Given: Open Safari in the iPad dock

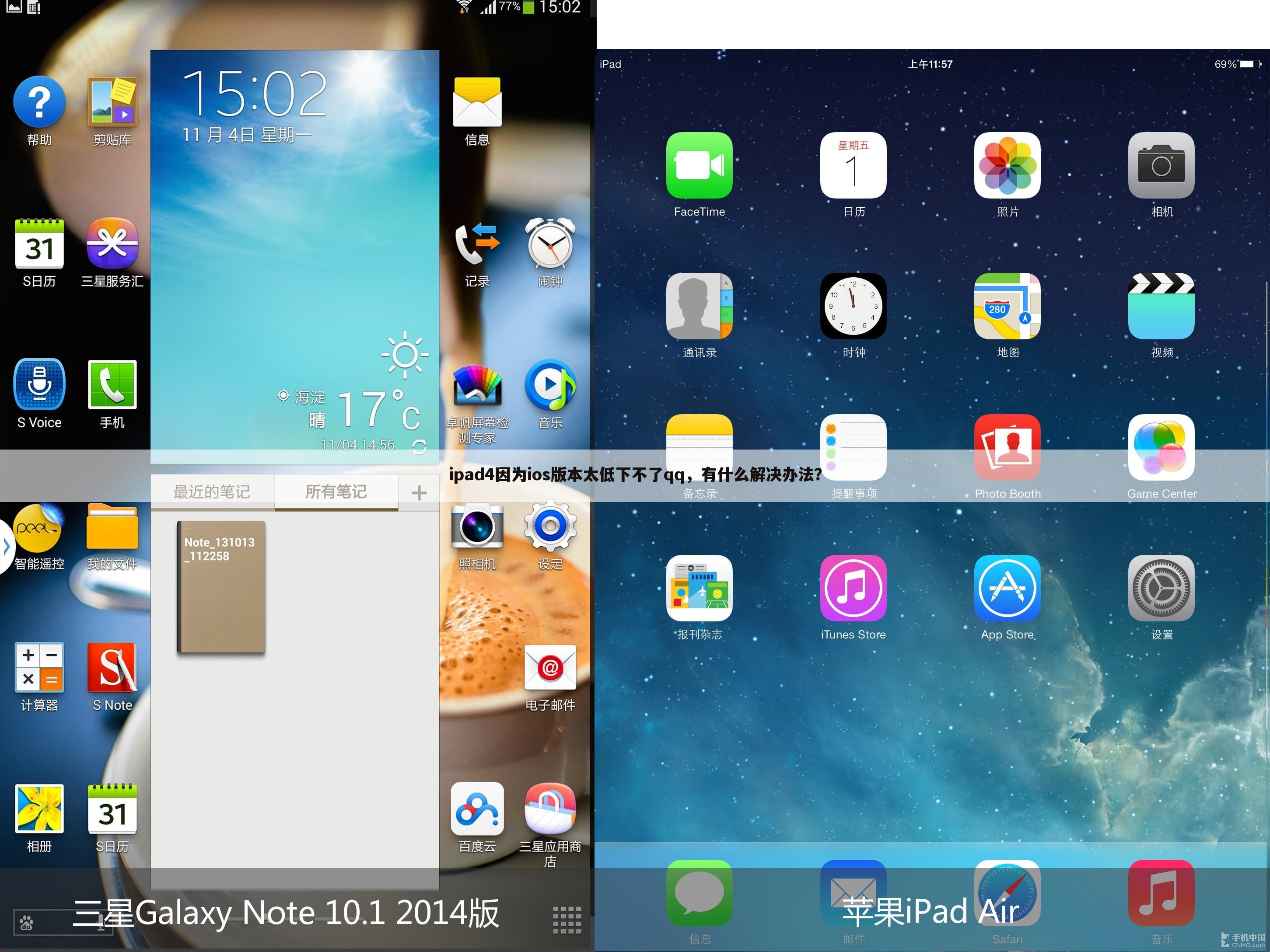Looking at the screenshot, I should (x=1007, y=893).
